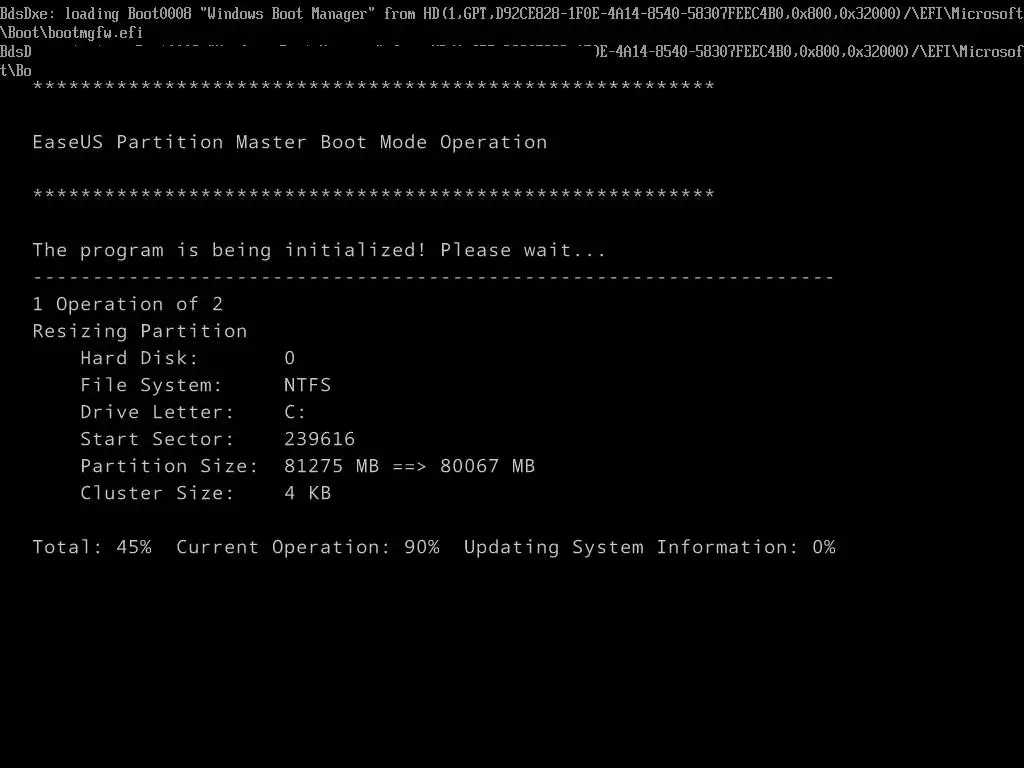Viewport: 1024px width, 768px height.
Task: Click the File System value "NTFS"
Action: (x=308, y=385)
